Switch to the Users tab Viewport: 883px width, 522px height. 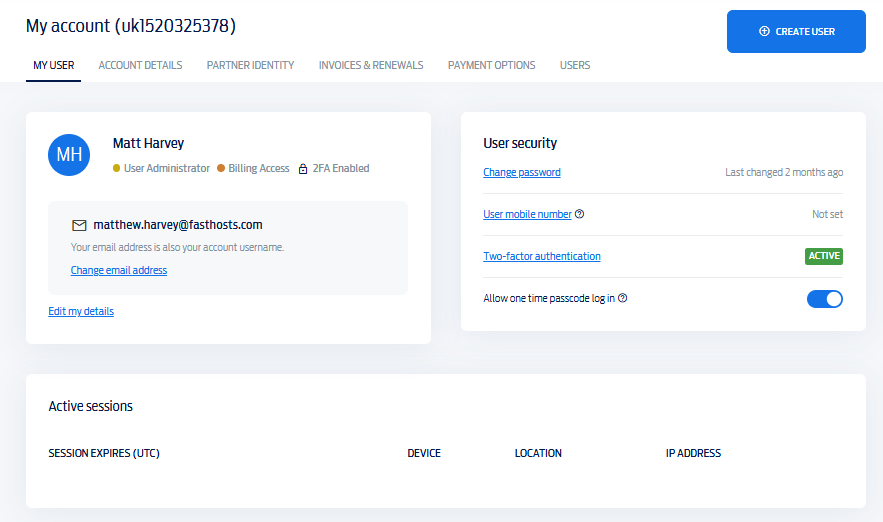point(575,65)
